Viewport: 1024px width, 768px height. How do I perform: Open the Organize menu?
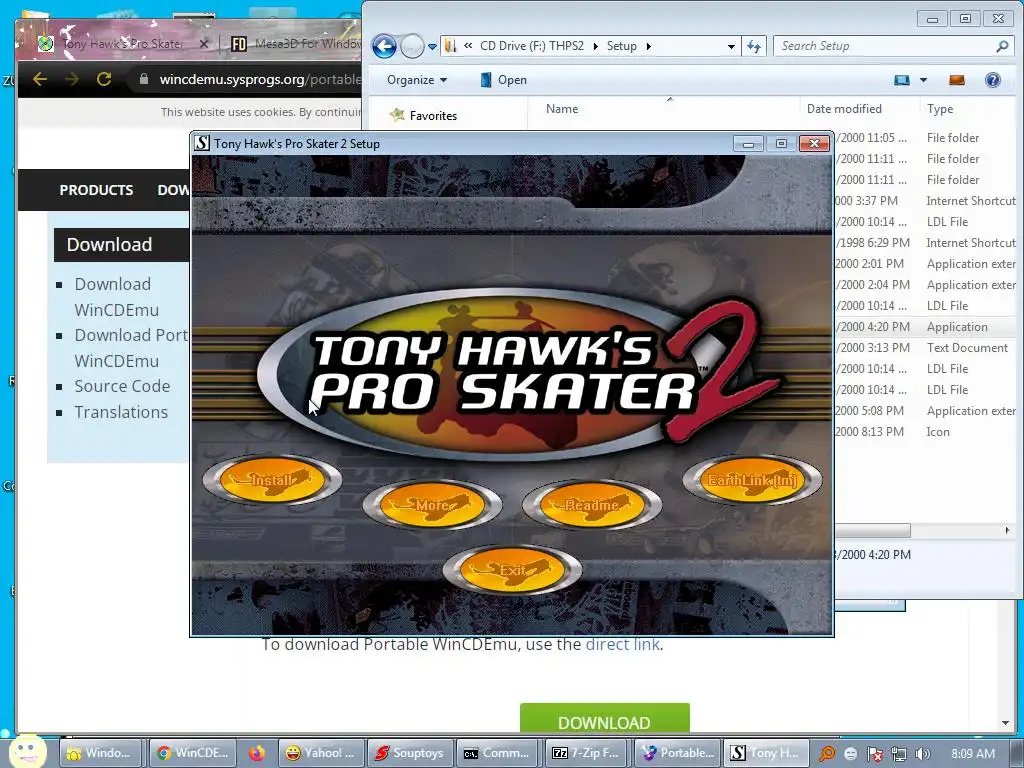pos(417,80)
